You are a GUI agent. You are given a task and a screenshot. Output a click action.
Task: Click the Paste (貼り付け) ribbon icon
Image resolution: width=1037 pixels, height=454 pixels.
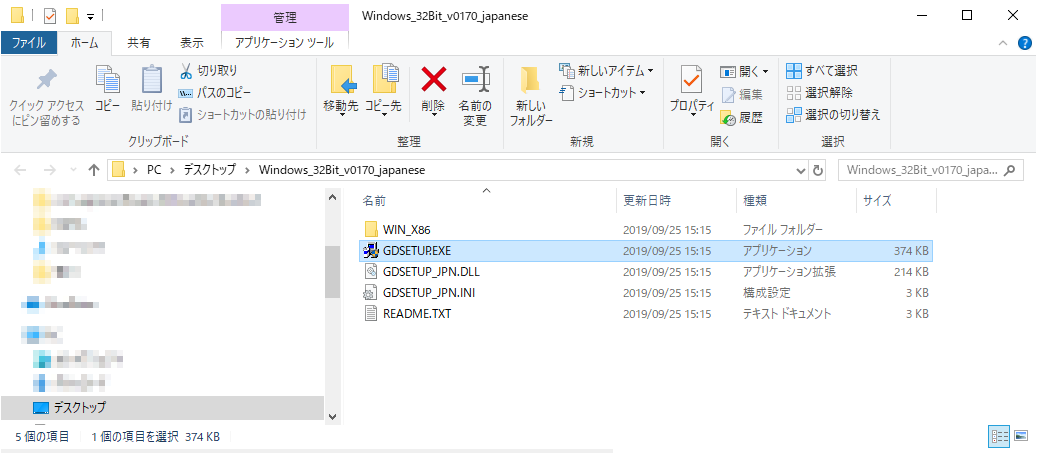pos(151,88)
